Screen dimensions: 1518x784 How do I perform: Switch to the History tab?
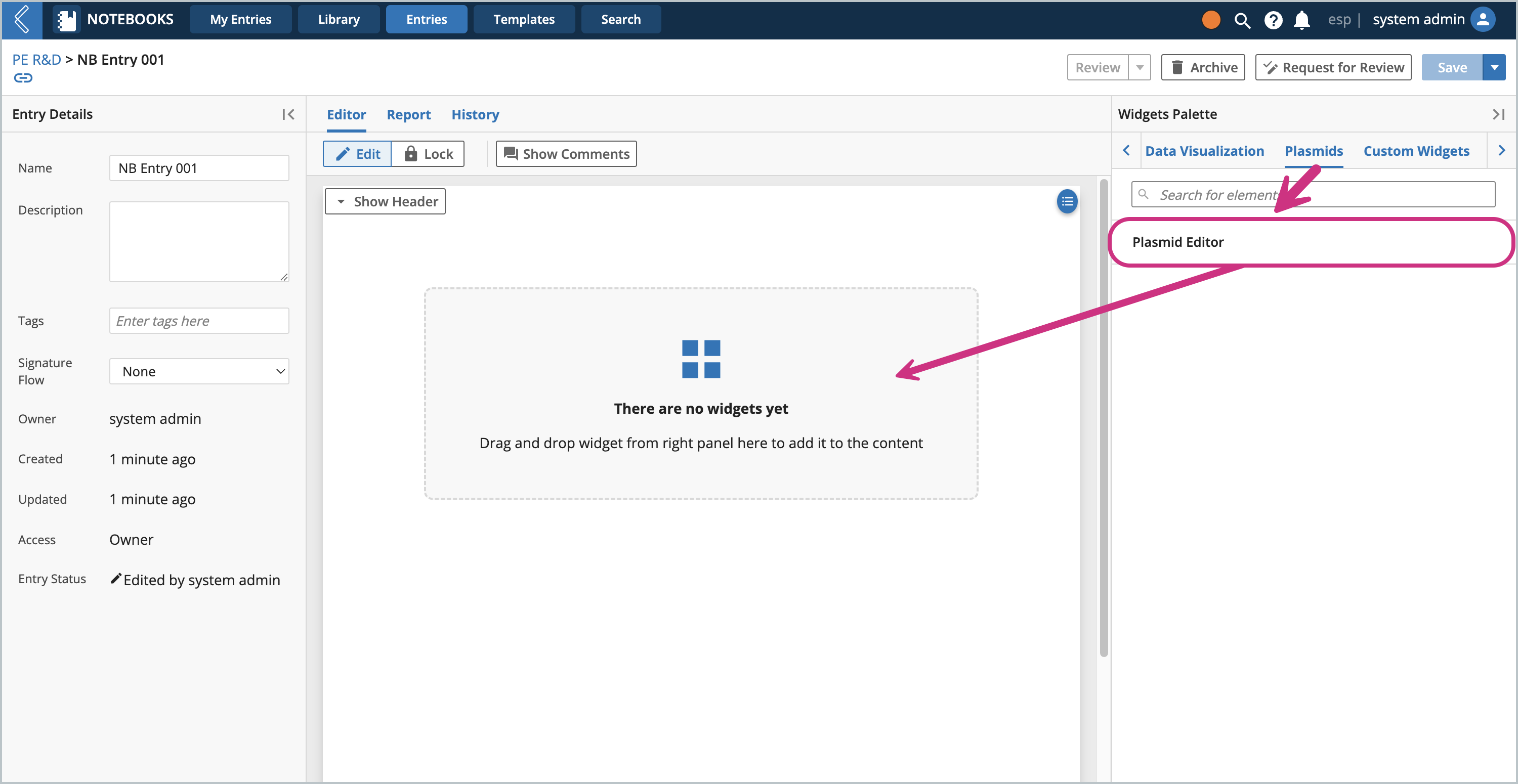[475, 115]
